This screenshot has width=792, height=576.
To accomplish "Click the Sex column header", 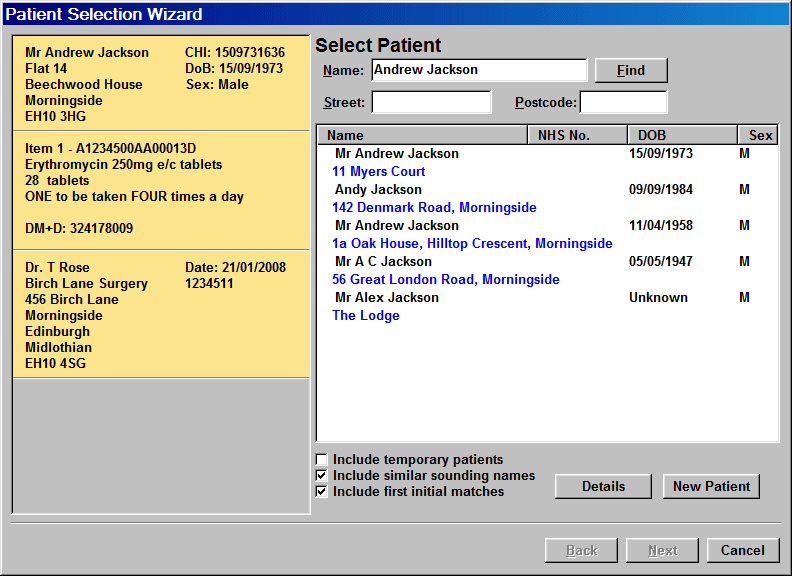I will coord(759,135).
